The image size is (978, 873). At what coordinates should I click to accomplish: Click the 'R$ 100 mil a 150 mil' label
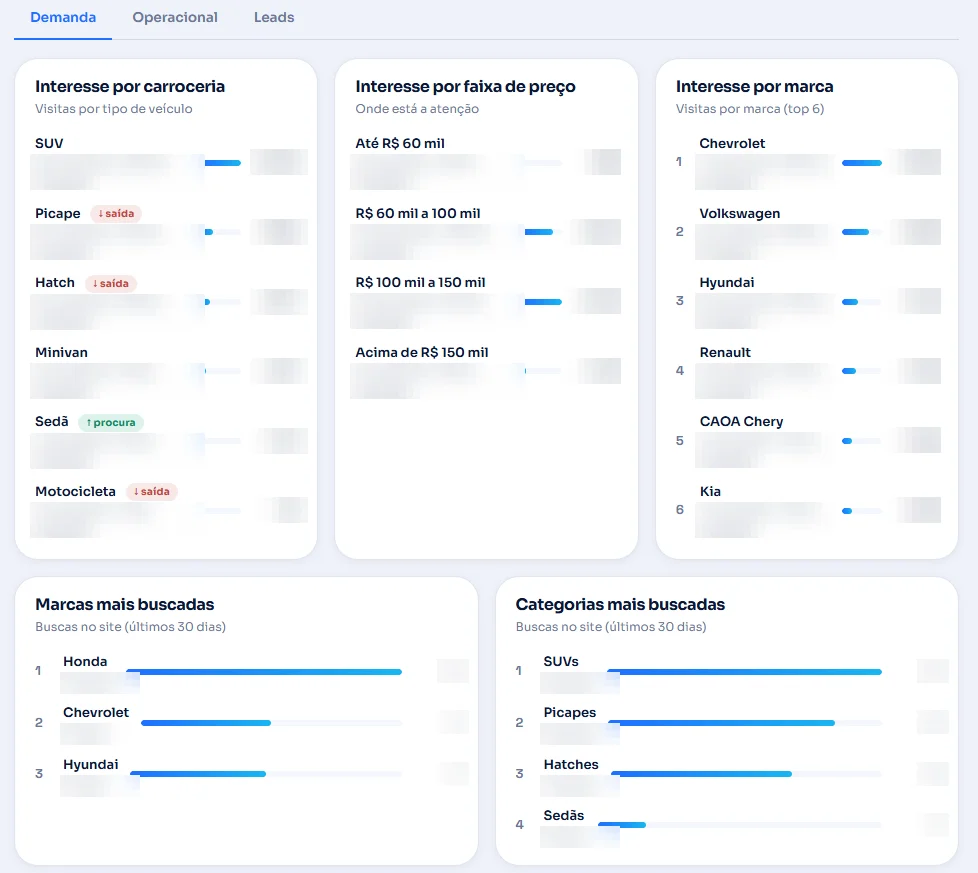pos(420,282)
